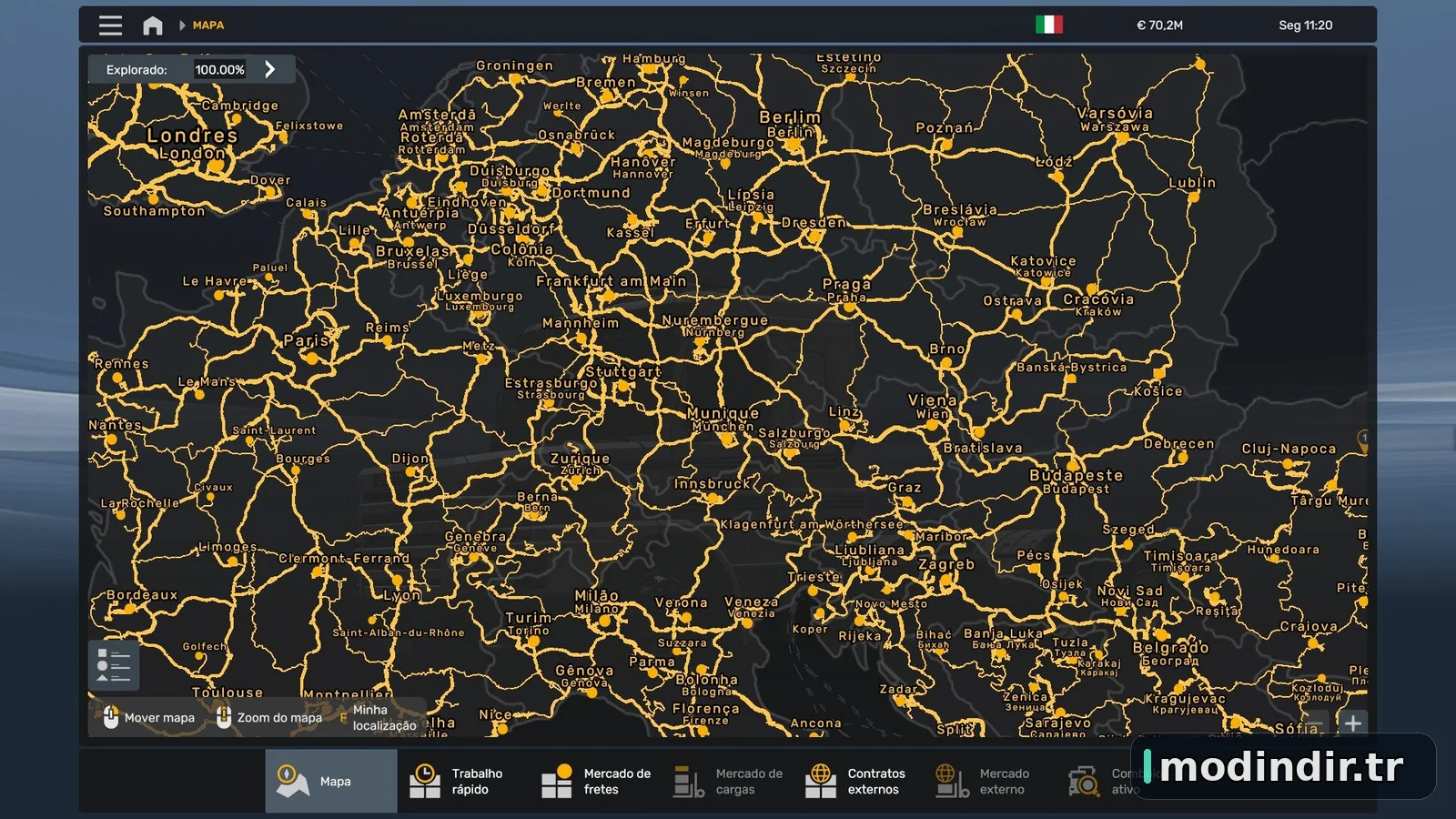Open the Contratos externos tab

[859, 781]
